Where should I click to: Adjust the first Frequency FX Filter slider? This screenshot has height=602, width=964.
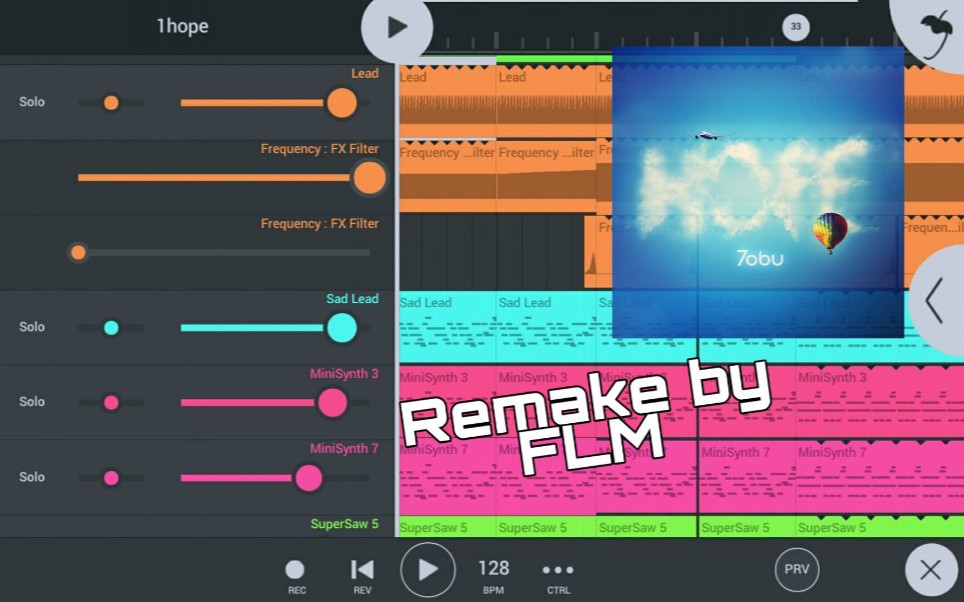pyautogui.click(x=232, y=178)
